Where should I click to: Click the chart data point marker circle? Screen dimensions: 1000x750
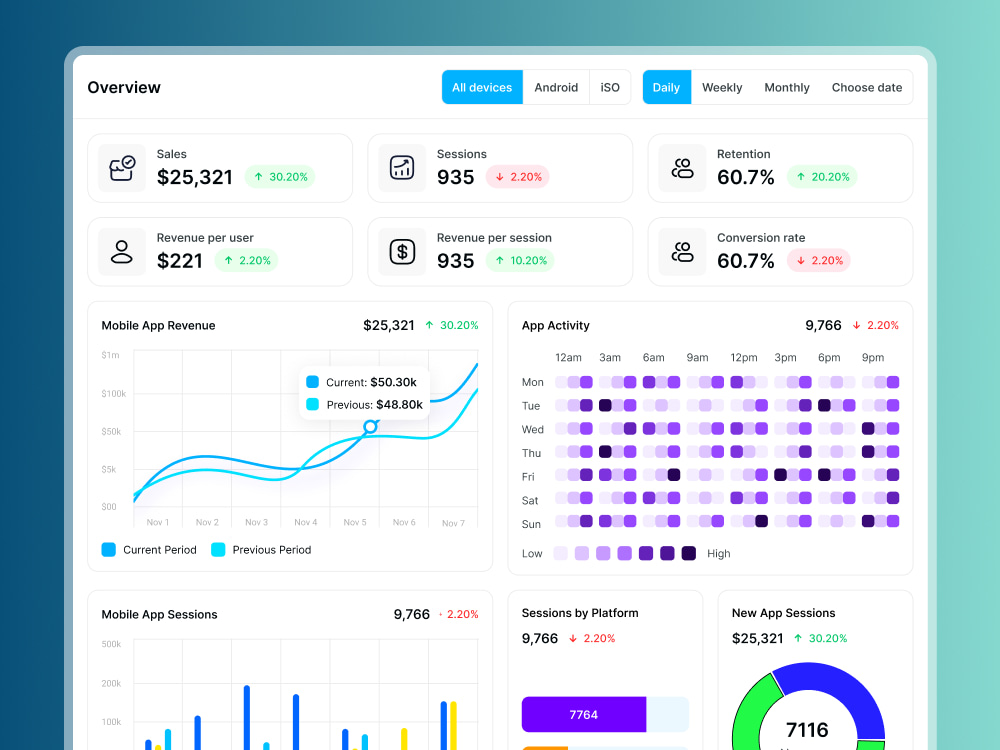coord(371,427)
